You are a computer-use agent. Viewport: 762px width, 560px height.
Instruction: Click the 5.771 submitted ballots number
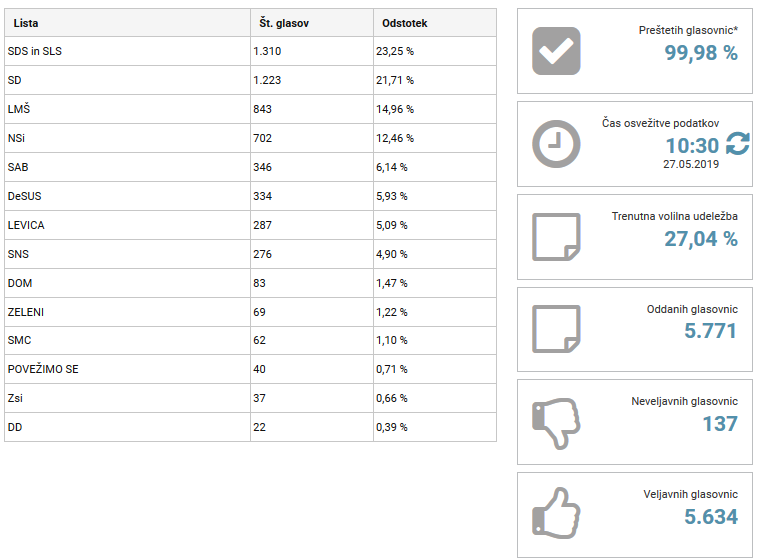(x=710, y=331)
